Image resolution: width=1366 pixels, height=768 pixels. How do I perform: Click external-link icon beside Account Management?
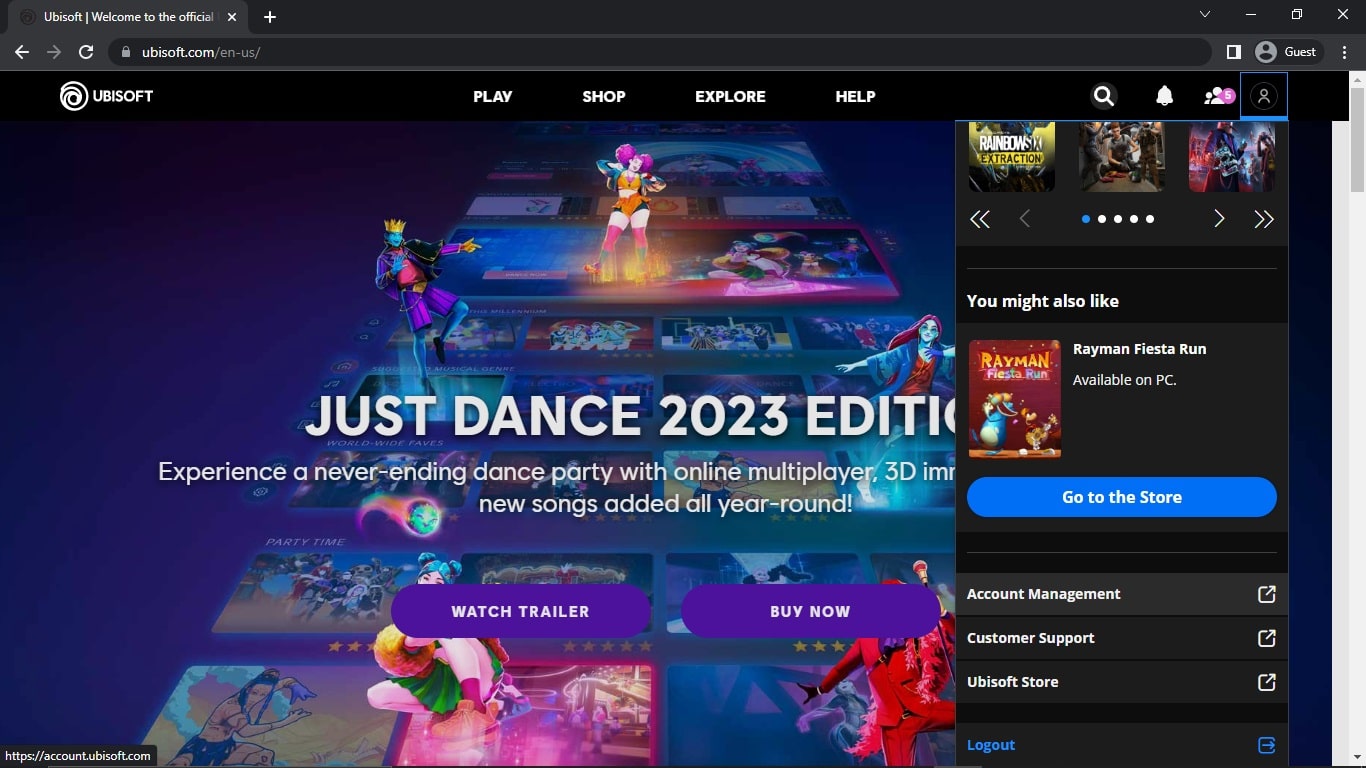pos(1266,594)
